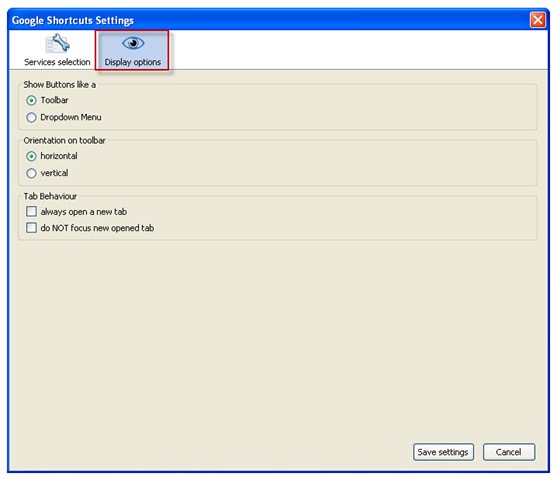Select the Toolbar radio button
Screen dimensions: 557x480
click(x=31, y=101)
